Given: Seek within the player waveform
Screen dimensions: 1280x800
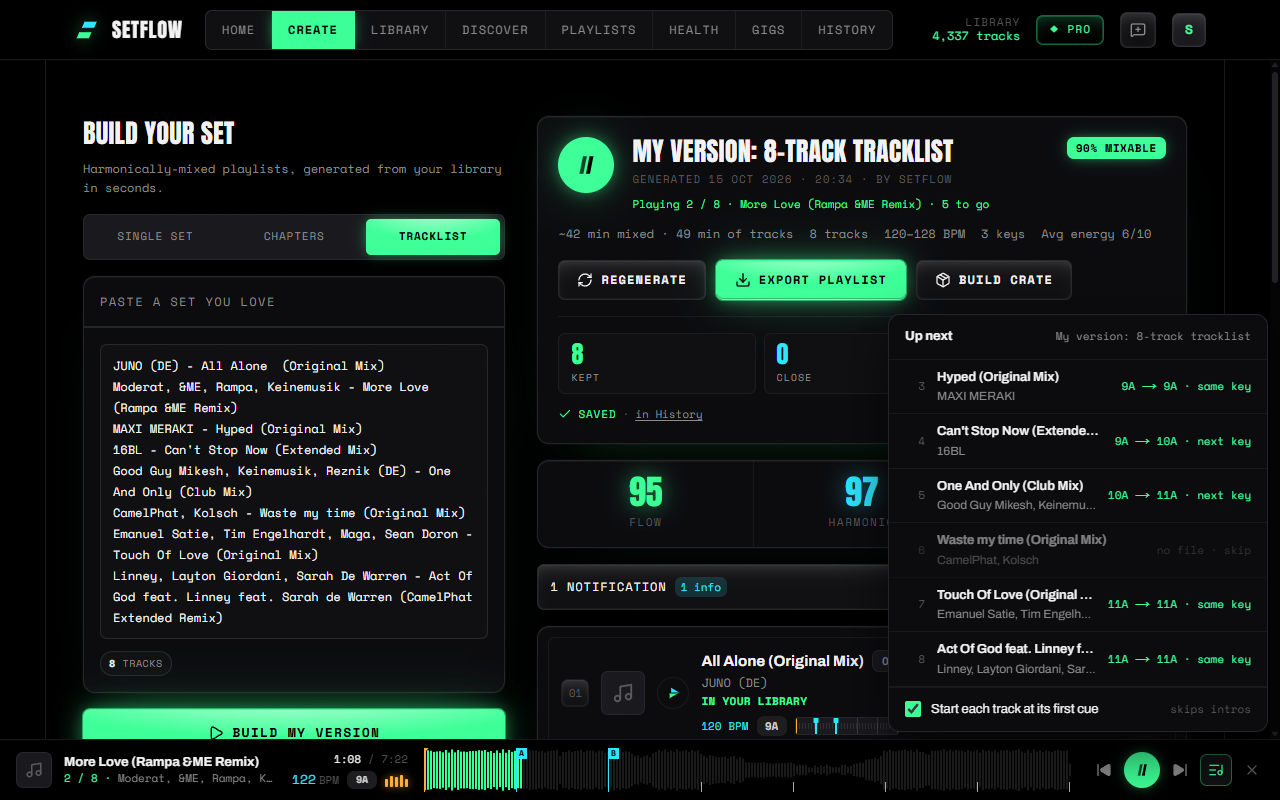Looking at the screenshot, I should (747, 771).
